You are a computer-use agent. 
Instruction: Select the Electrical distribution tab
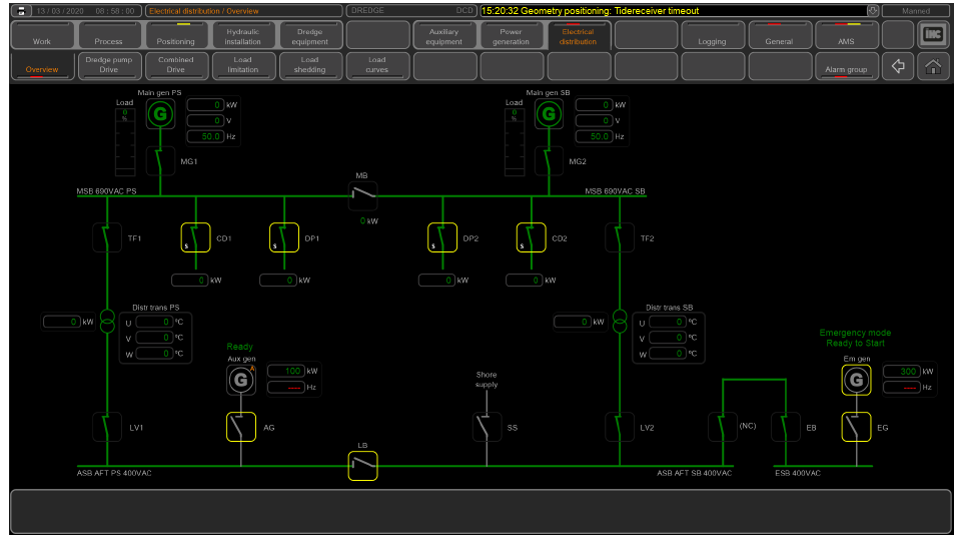[x=578, y=35]
